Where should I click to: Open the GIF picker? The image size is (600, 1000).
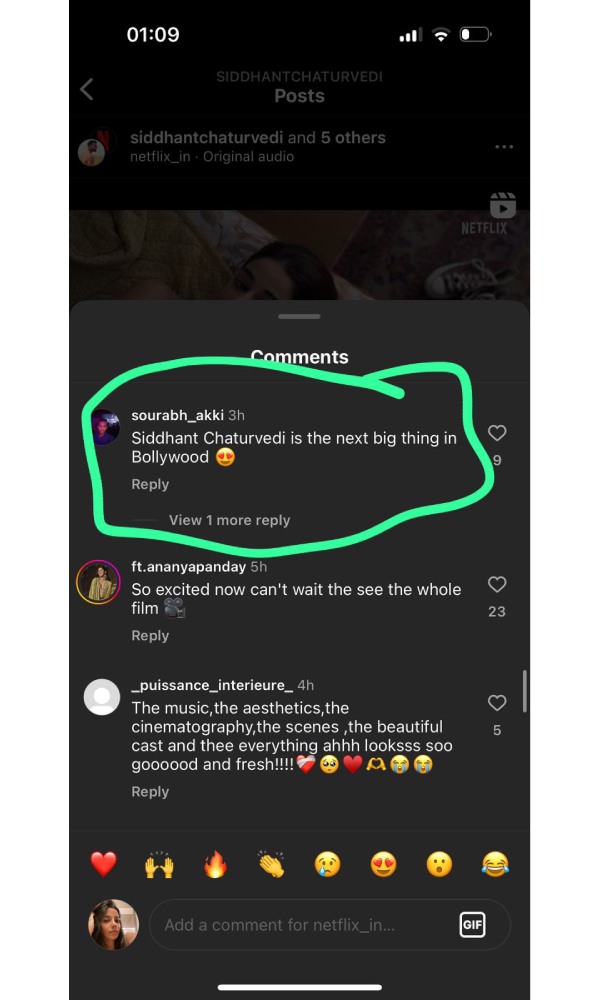pos(472,925)
